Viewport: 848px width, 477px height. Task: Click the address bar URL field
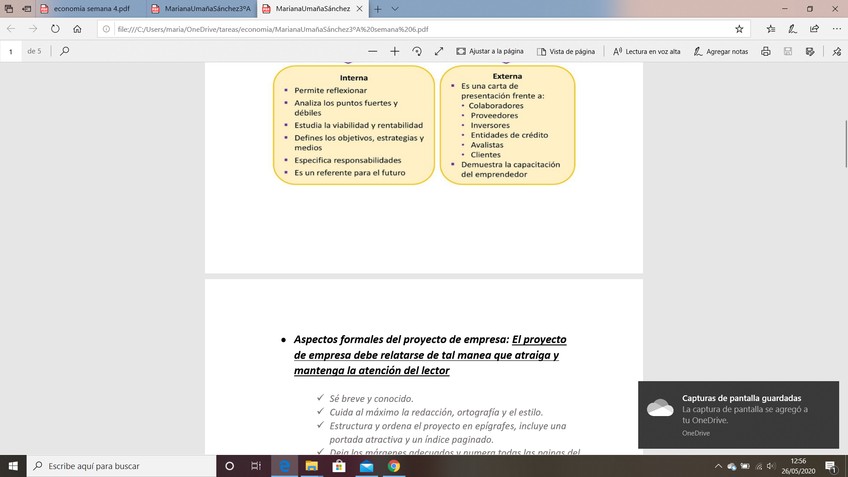[422, 29]
